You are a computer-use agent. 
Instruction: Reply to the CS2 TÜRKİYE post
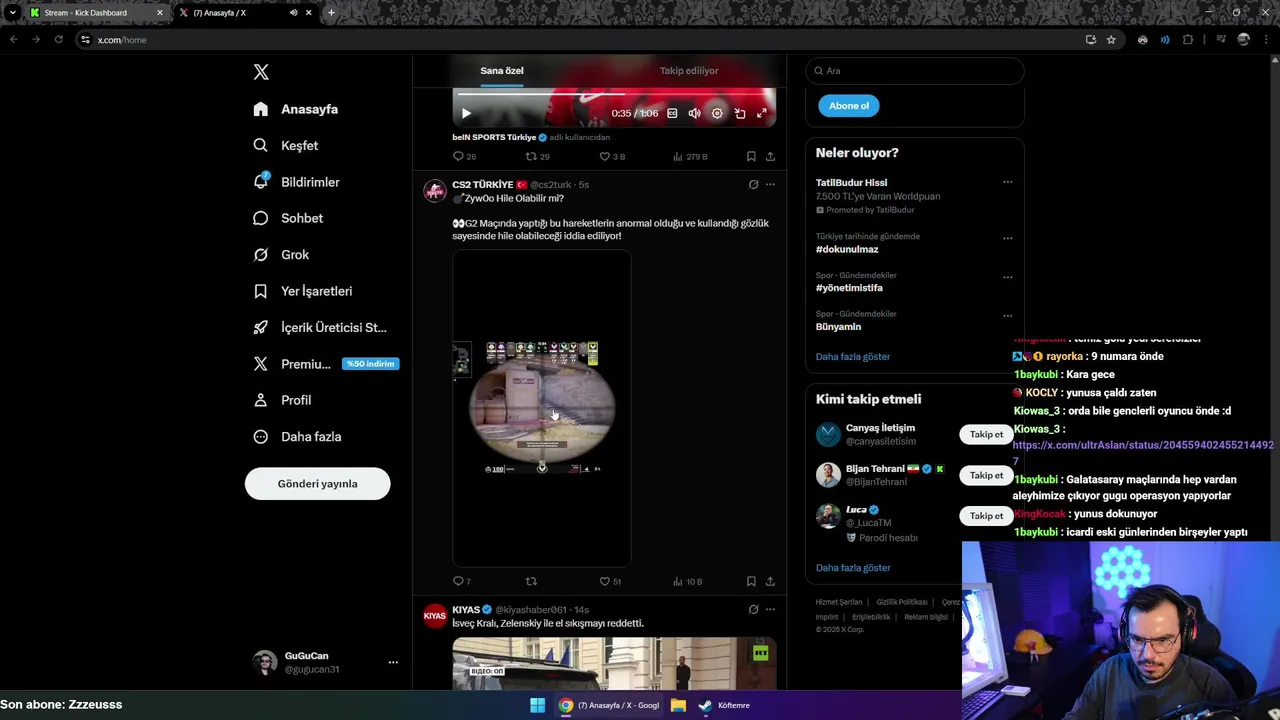462,581
